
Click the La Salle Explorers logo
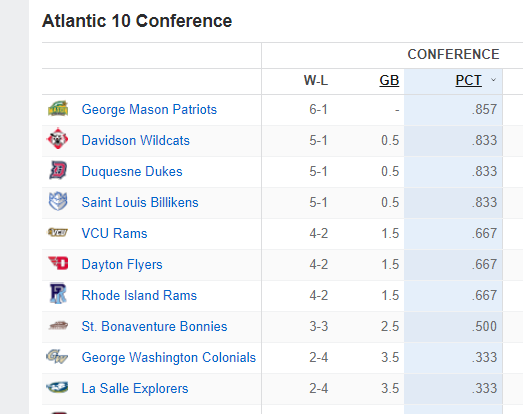(x=57, y=387)
